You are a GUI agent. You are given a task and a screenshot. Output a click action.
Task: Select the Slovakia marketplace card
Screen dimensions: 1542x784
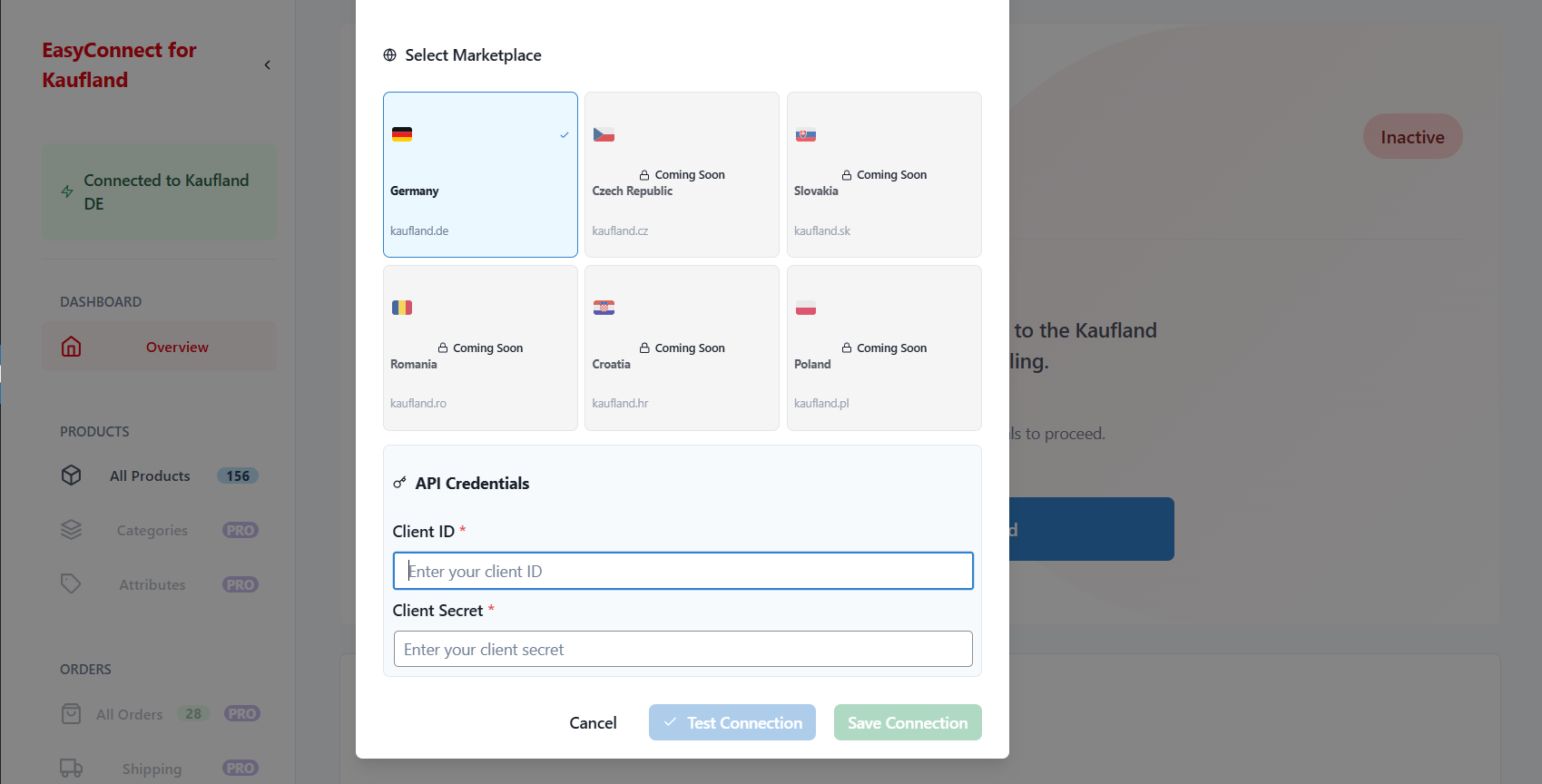(884, 174)
